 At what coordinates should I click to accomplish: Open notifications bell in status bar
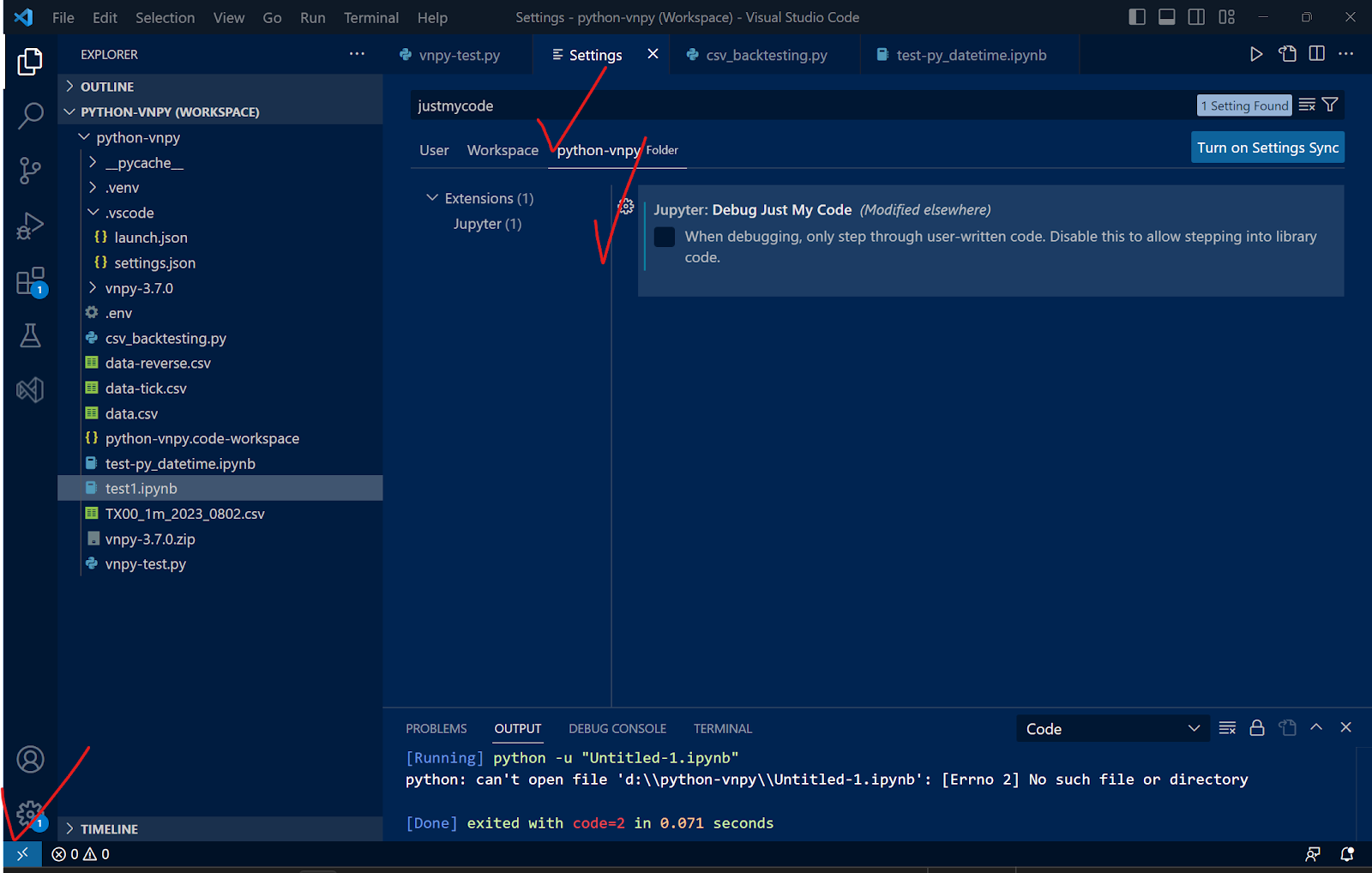pos(1347,854)
